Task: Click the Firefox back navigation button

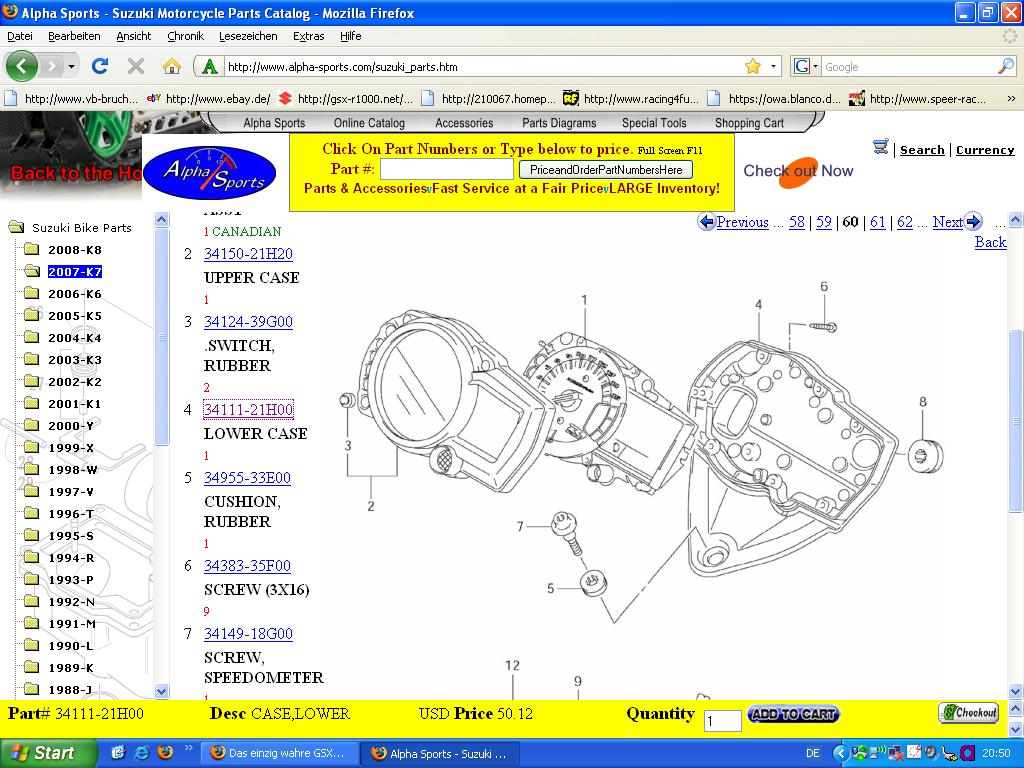Action: (x=22, y=66)
